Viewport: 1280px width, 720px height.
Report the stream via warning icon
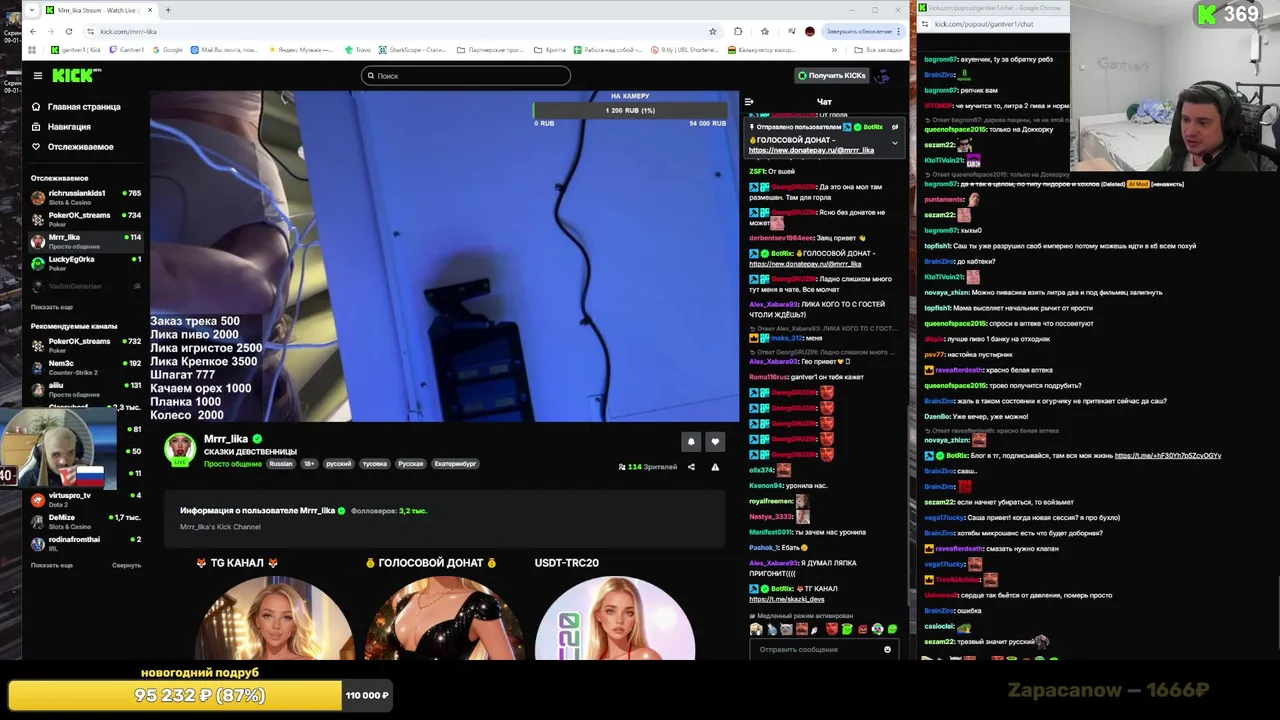pos(715,467)
